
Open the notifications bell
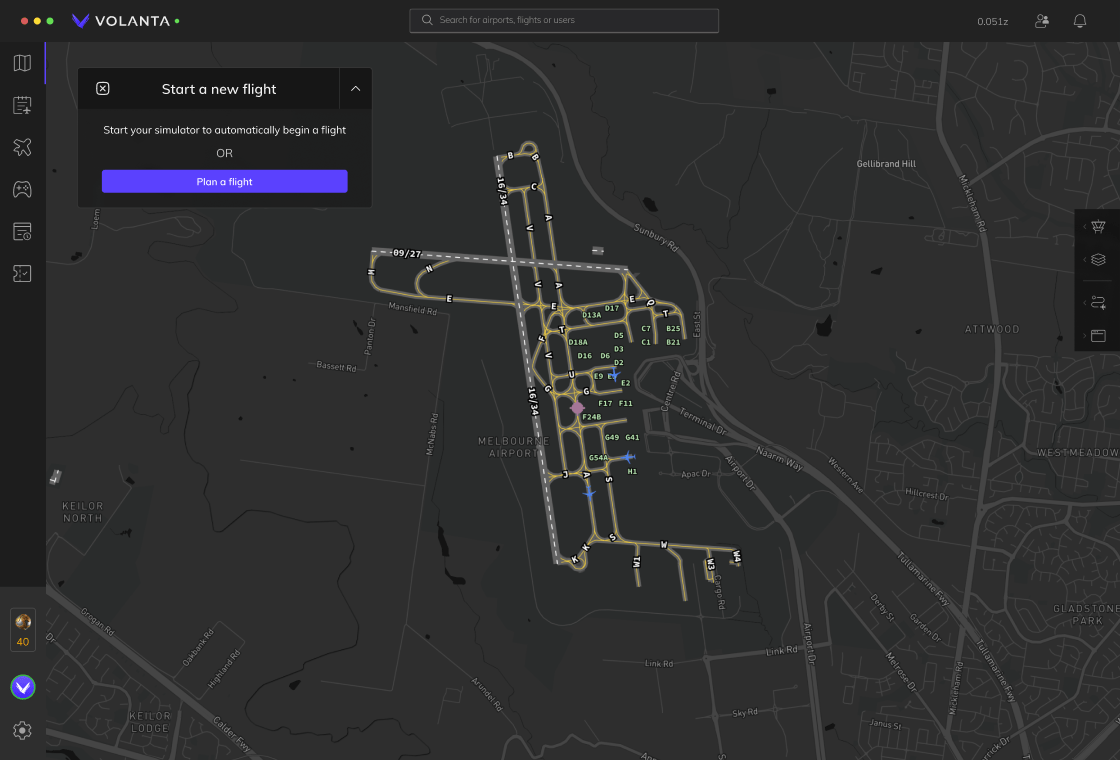[1080, 21]
